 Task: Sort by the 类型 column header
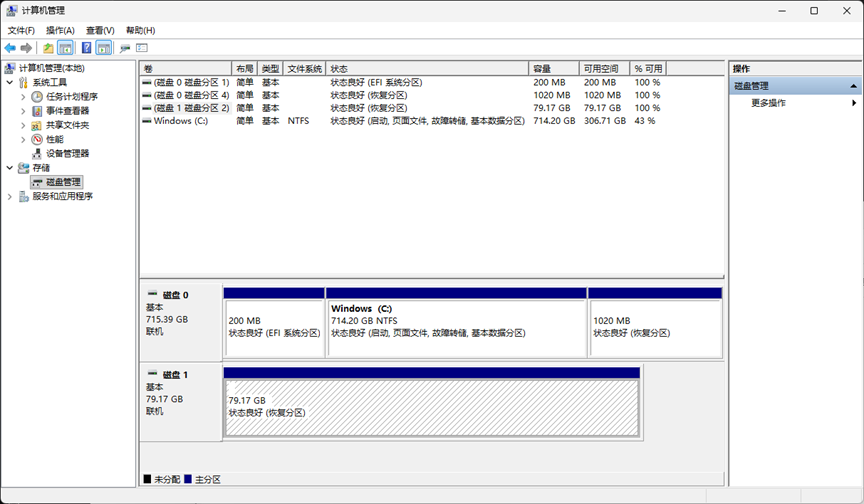click(x=270, y=69)
